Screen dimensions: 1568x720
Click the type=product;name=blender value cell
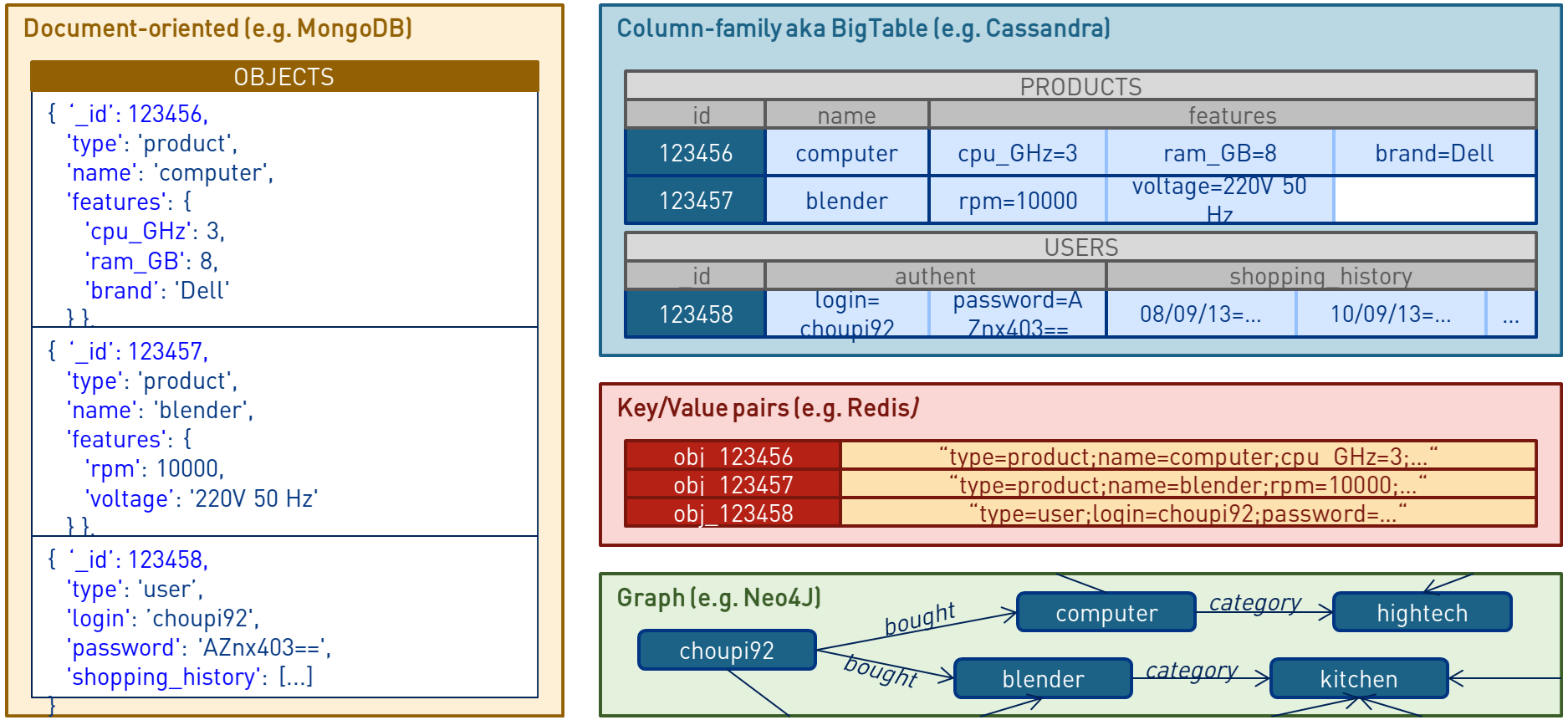[x=1187, y=485]
